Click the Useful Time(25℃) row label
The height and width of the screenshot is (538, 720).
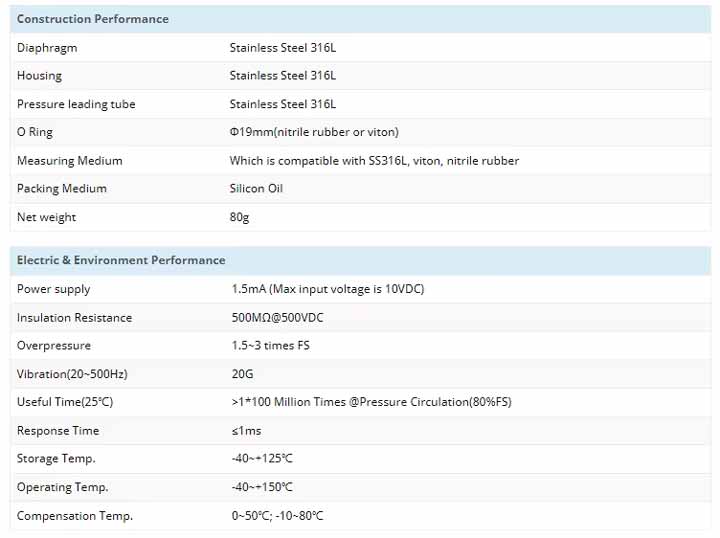click(65, 402)
